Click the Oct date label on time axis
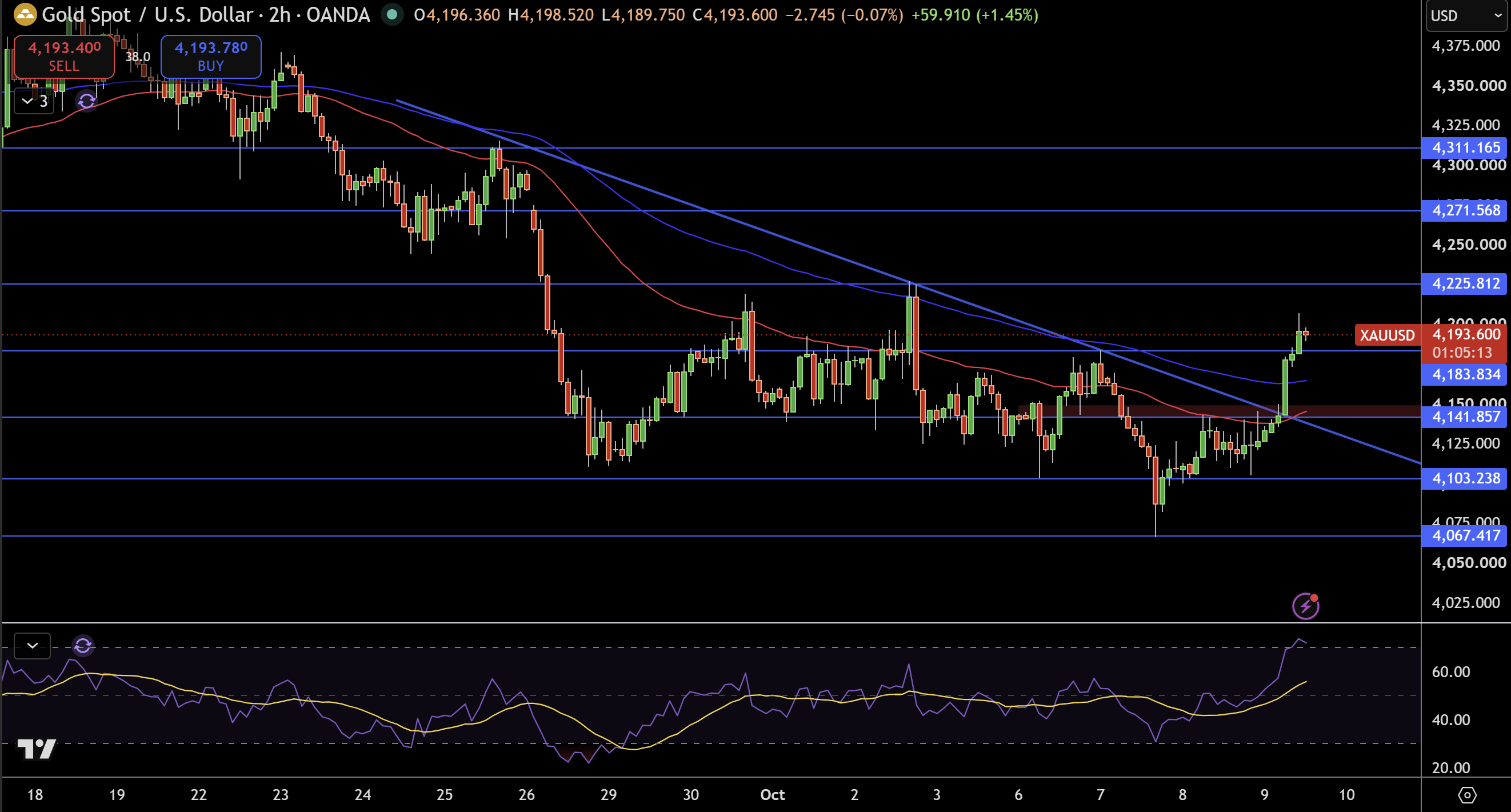 click(773, 795)
